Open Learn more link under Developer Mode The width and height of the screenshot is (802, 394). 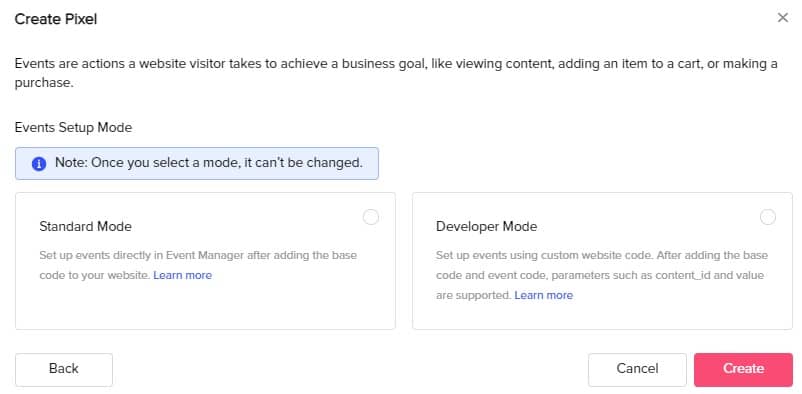click(x=544, y=295)
